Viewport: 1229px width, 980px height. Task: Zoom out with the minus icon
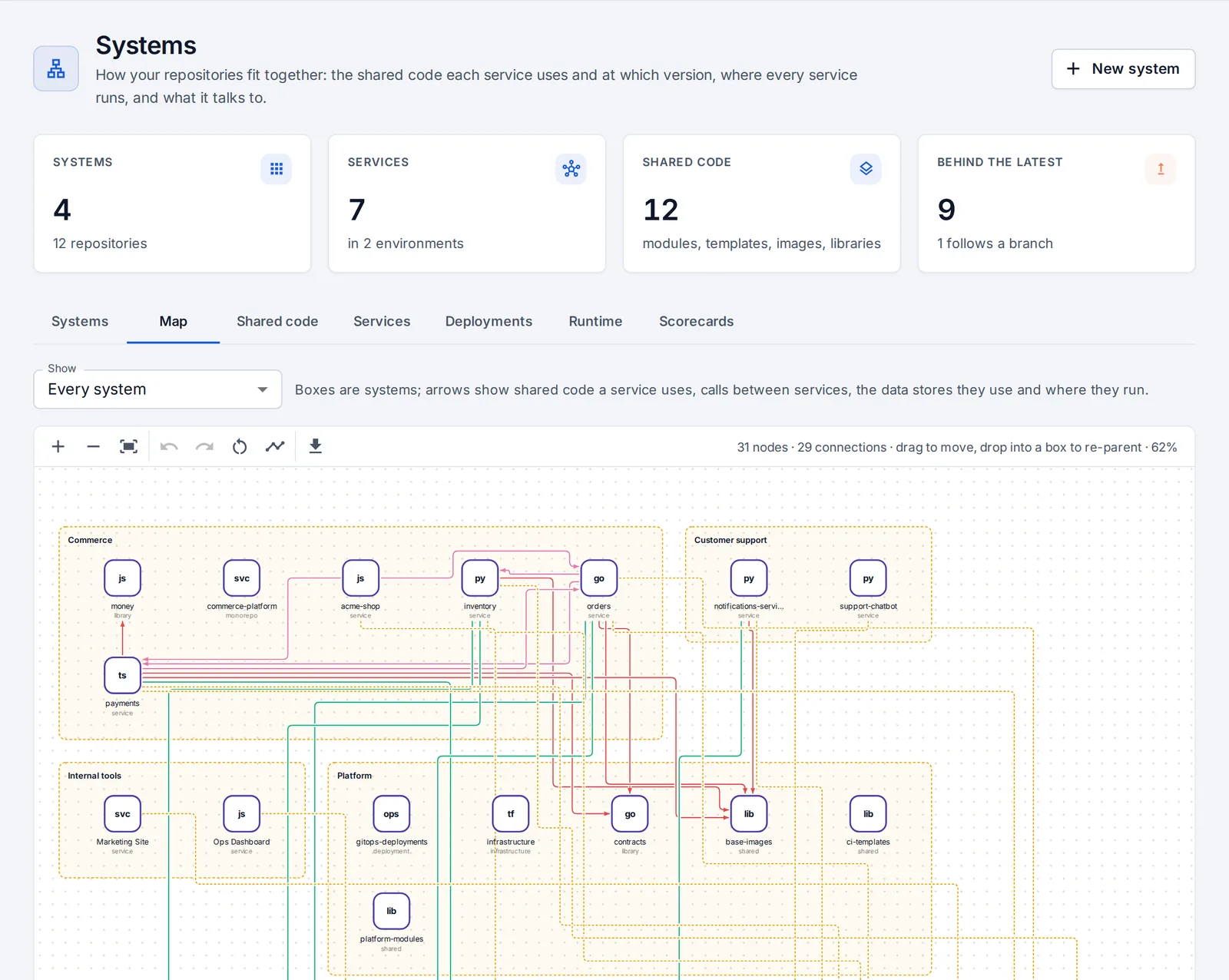click(x=93, y=447)
